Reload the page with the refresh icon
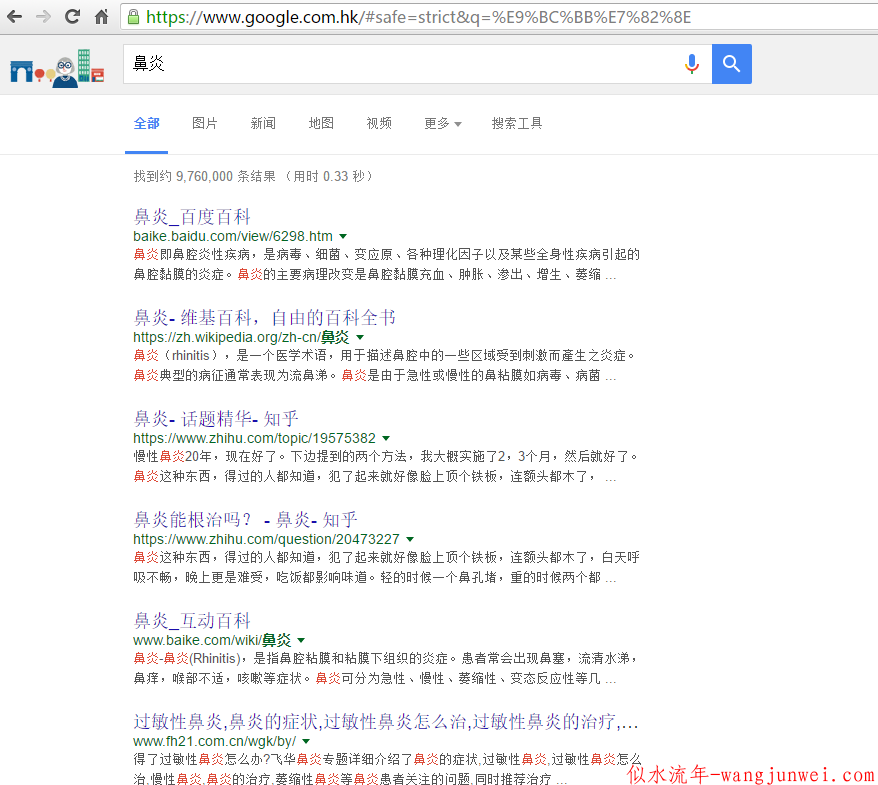Viewport: 878px width, 785px height. coord(72,17)
